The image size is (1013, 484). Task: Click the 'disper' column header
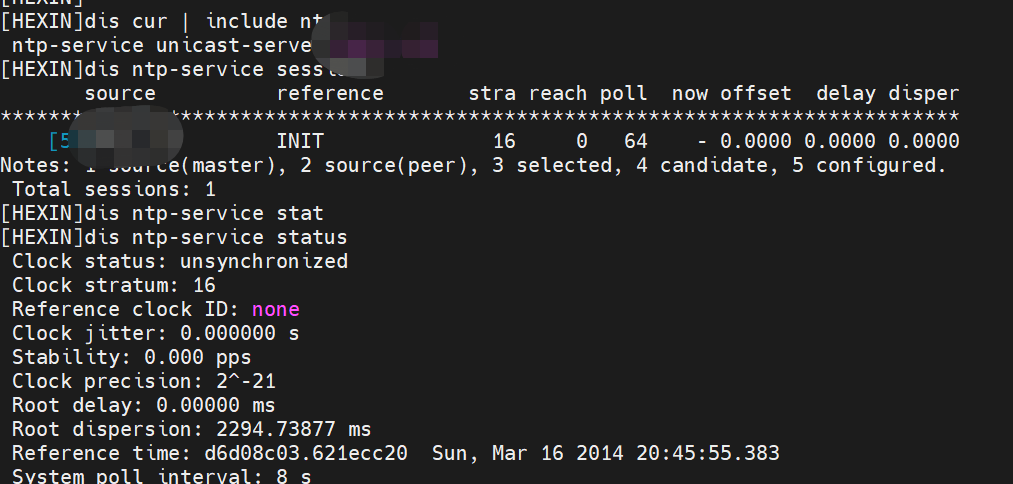(x=923, y=93)
